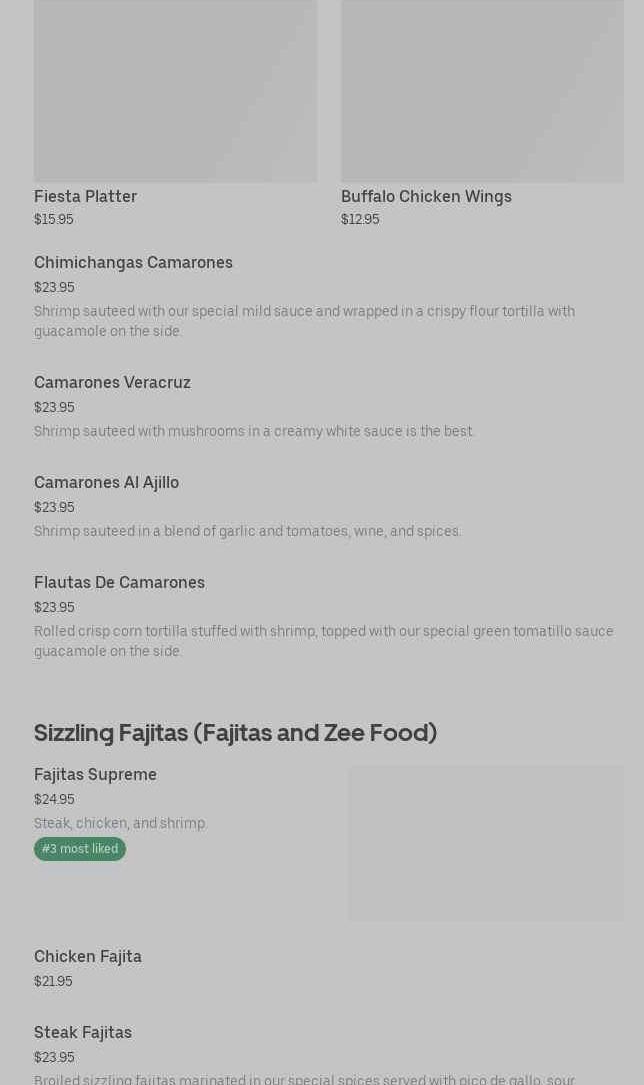Click the $15.95 Fiesta Platter price

(x=53, y=219)
